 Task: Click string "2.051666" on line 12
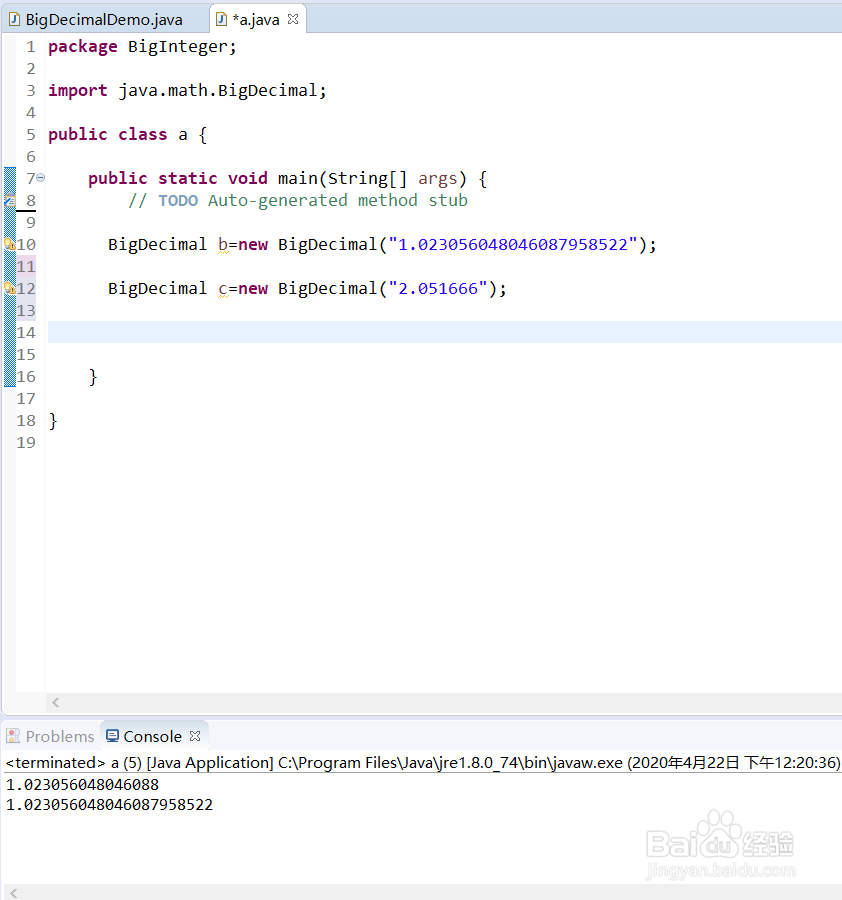(x=438, y=288)
